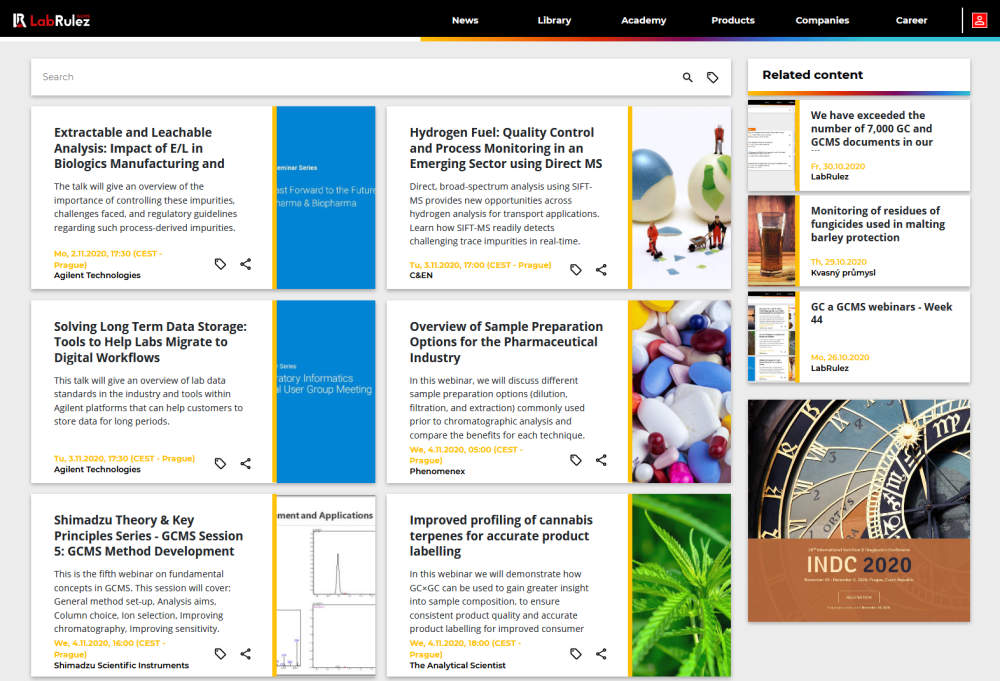Focus the Search input field
Image resolution: width=1000 pixels, height=681 pixels.
click(357, 77)
